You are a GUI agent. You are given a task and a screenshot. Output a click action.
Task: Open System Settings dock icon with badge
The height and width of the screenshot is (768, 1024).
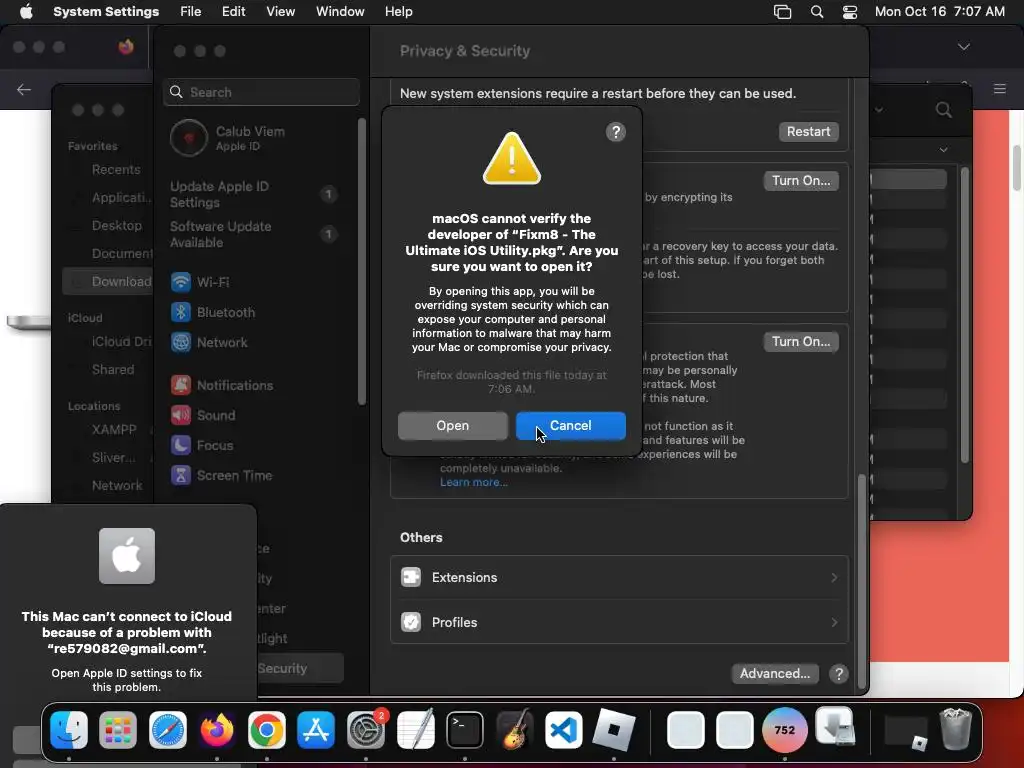coord(366,730)
